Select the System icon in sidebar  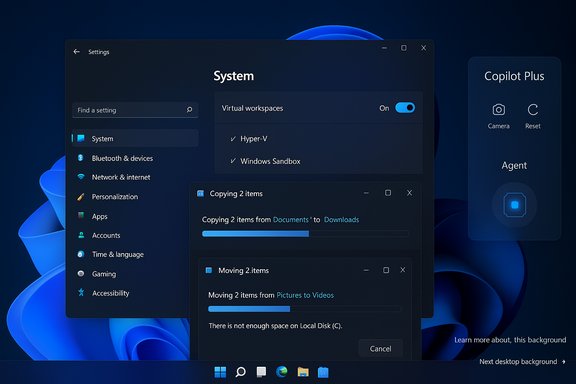click(x=81, y=138)
